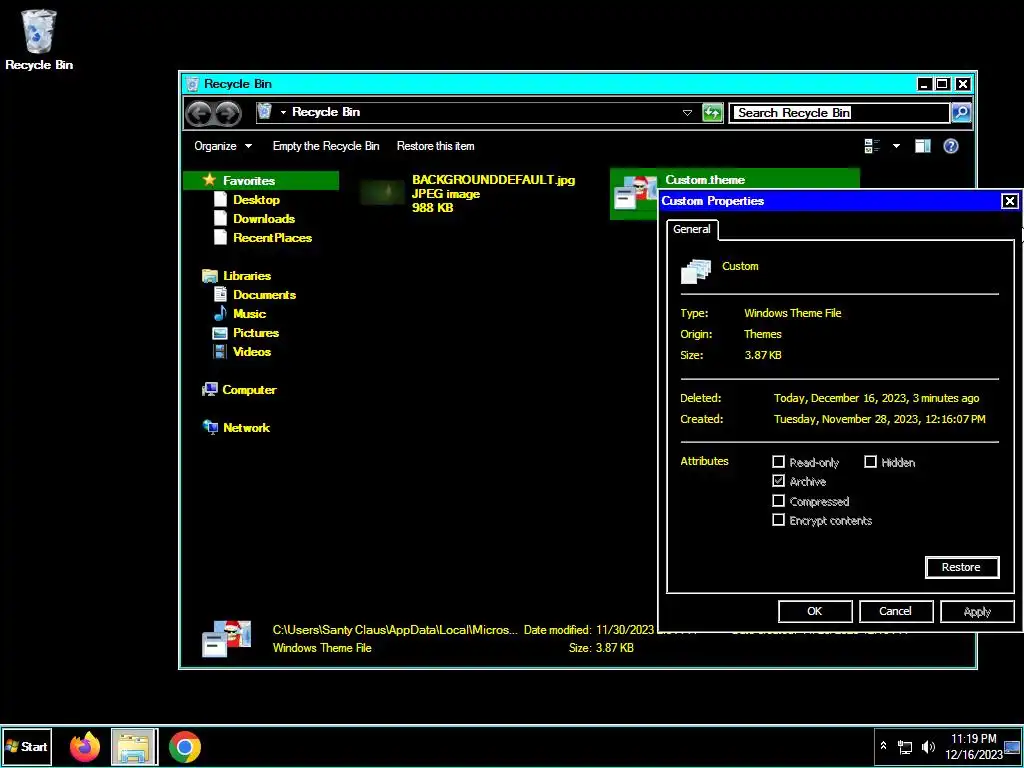Viewport: 1024px width, 768px height.
Task: Open File Explorer taskbar button
Action: point(135,747)
